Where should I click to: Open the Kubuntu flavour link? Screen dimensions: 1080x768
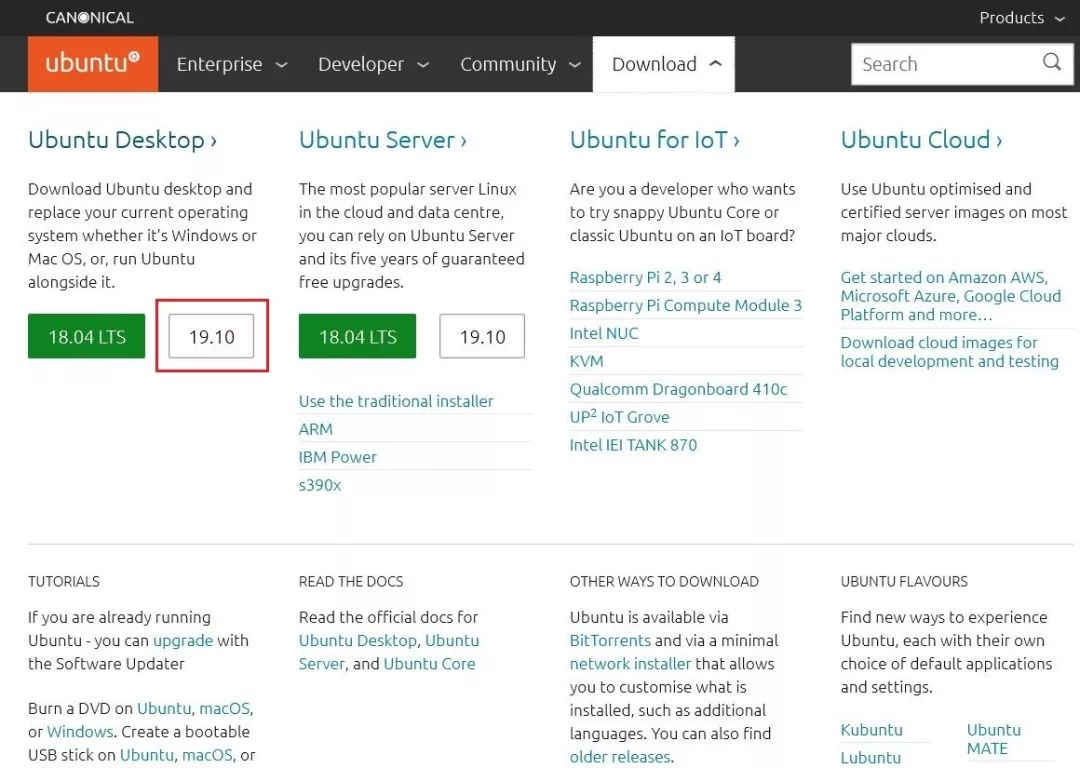coord(871,730)
